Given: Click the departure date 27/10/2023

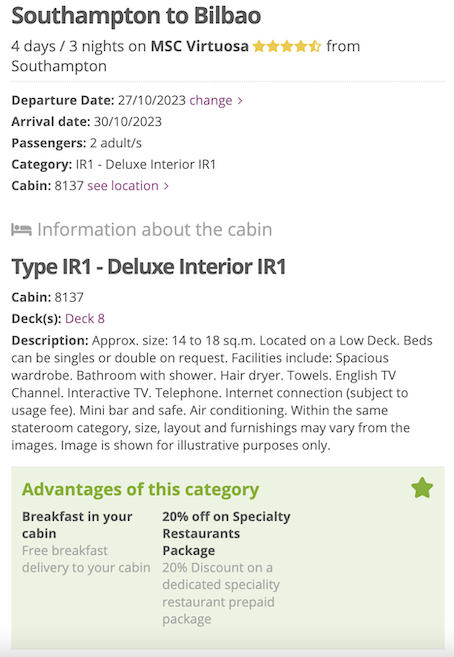Looking at the screenshot, I should (x=152, y=101).
